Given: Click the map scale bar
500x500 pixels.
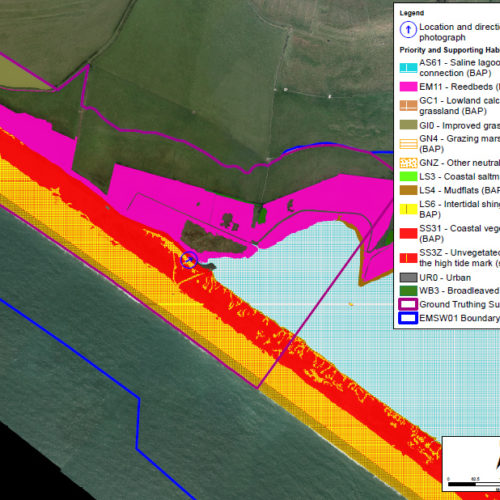Looking at the screenshot, I should [474, 484].
